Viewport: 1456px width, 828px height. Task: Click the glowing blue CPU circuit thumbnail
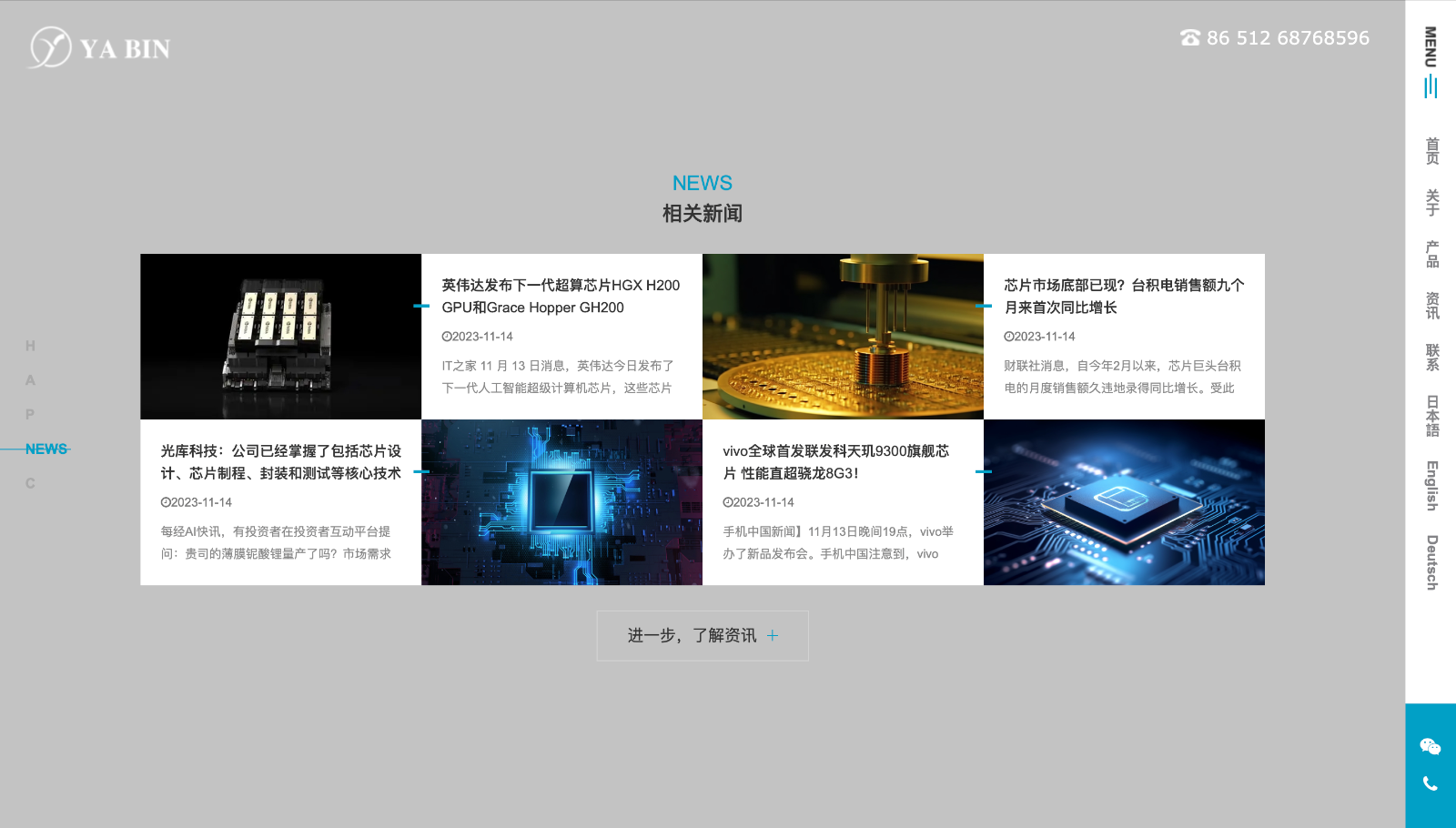pos(561,502)
